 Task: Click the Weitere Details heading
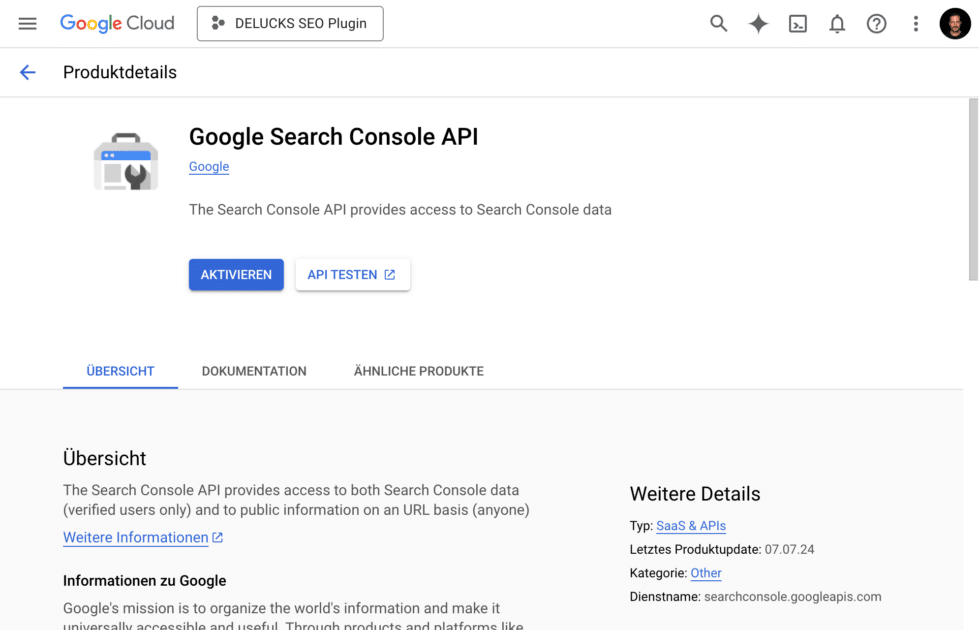695,494
